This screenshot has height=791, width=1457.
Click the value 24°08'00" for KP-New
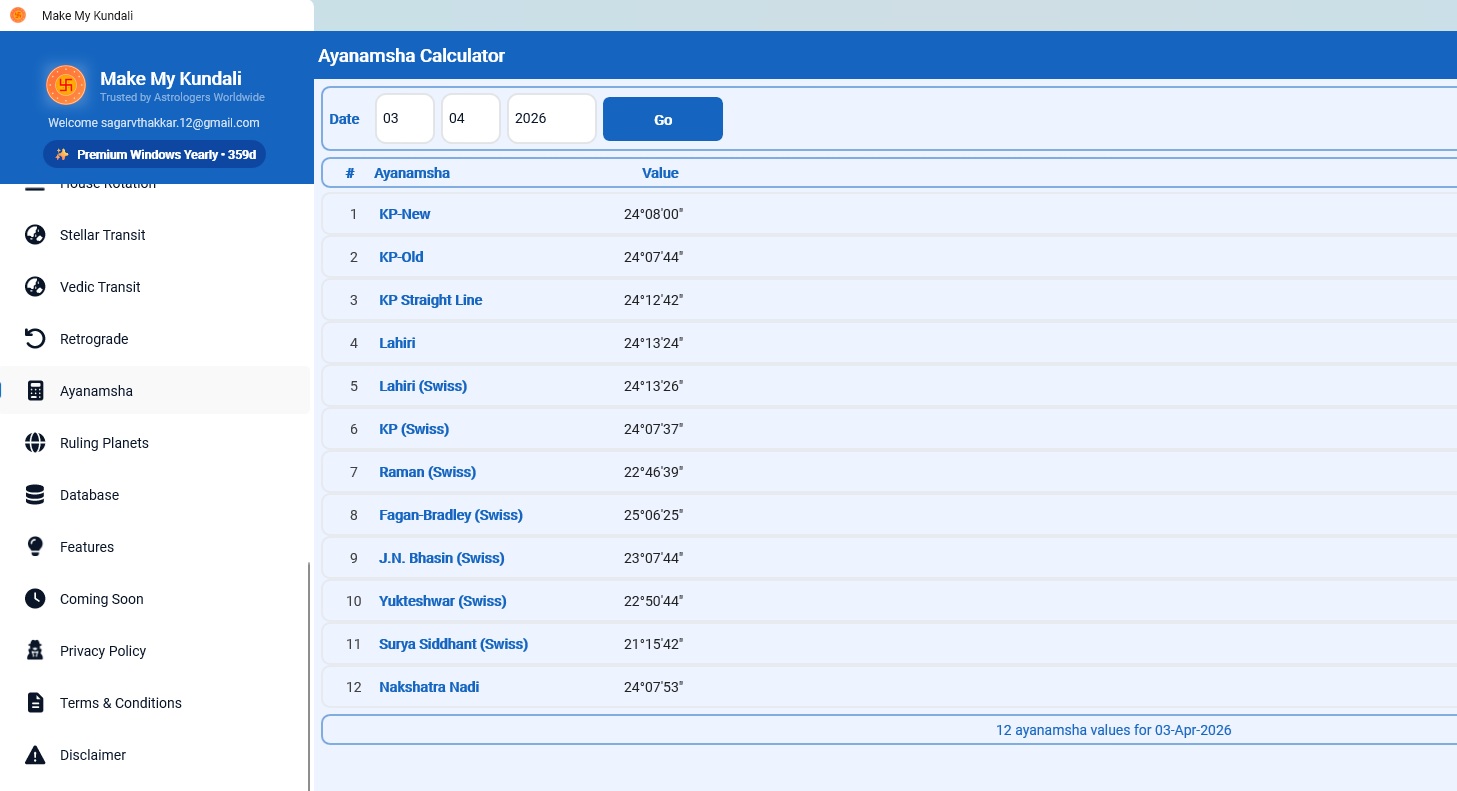coord(654,214)
